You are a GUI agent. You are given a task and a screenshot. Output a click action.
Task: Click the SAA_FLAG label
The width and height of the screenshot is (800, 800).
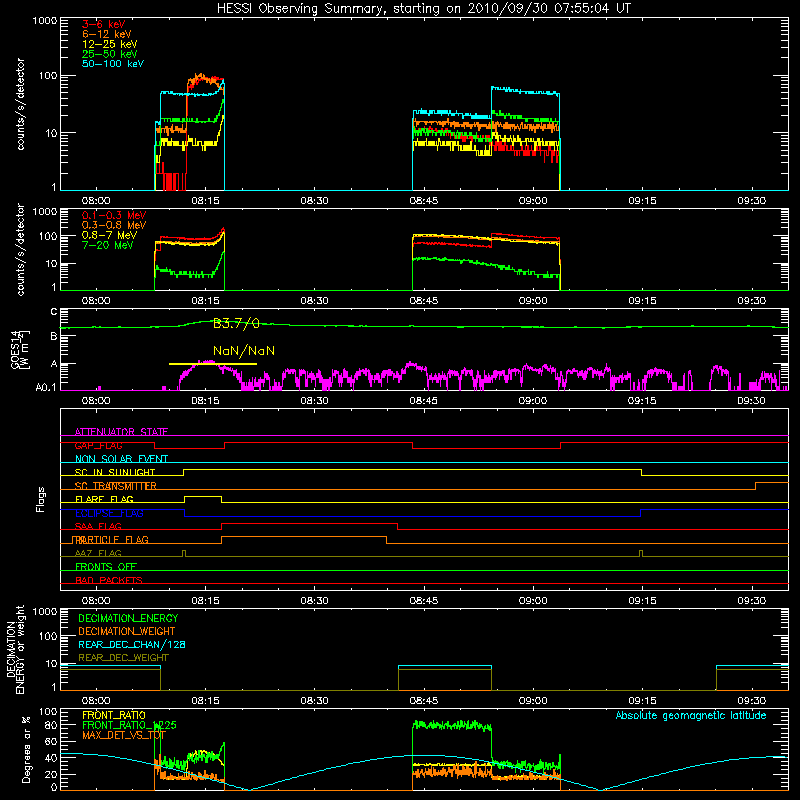coord(98,526)
